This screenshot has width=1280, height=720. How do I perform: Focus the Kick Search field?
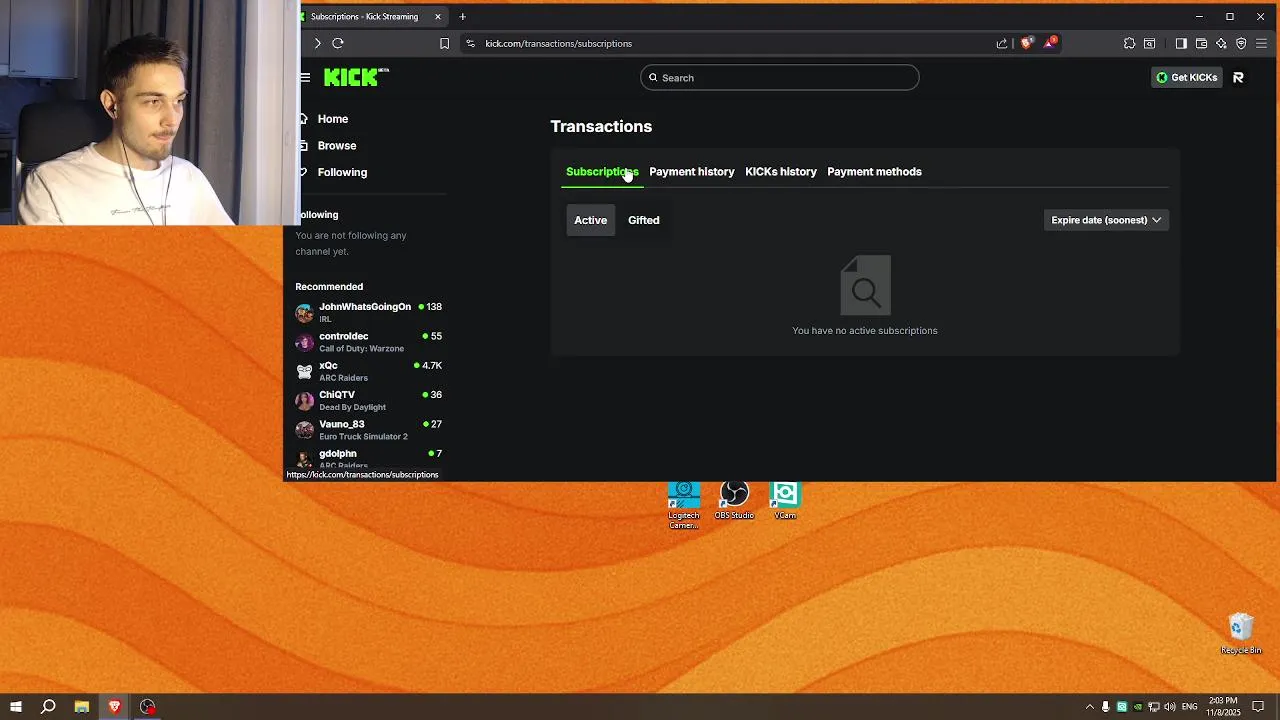click(x=779, y=77)
